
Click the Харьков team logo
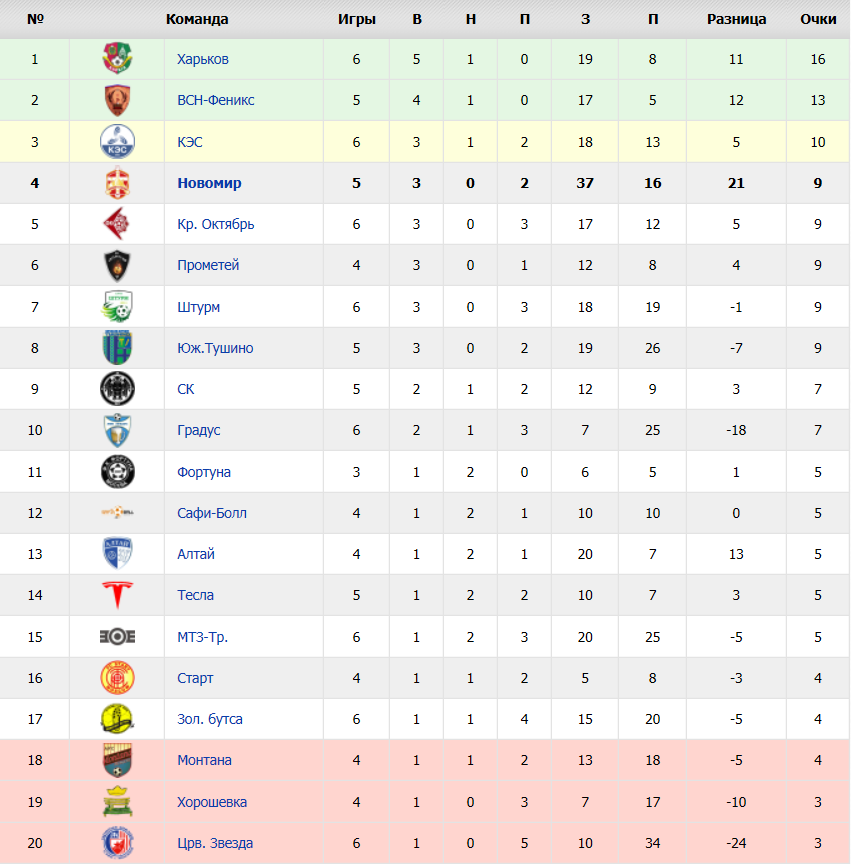click(117, 58)
